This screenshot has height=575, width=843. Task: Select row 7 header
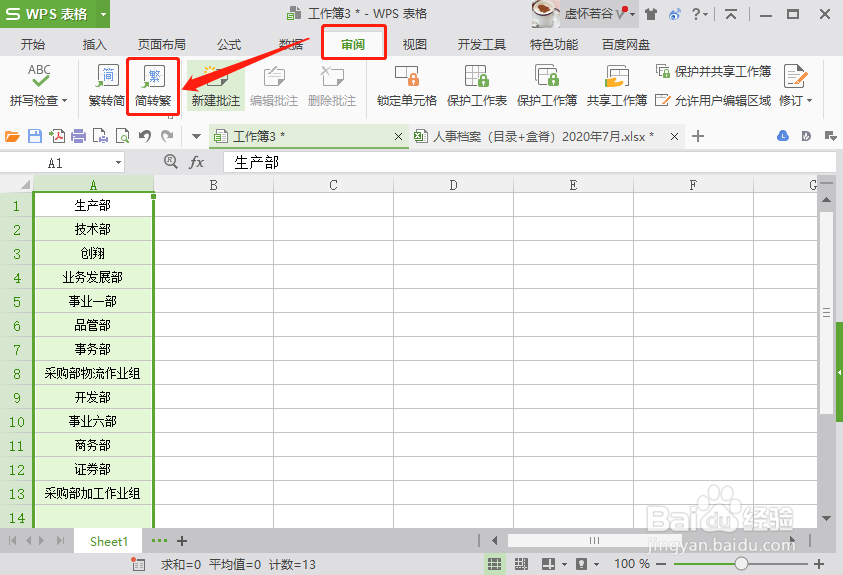(x=17, y=350)
